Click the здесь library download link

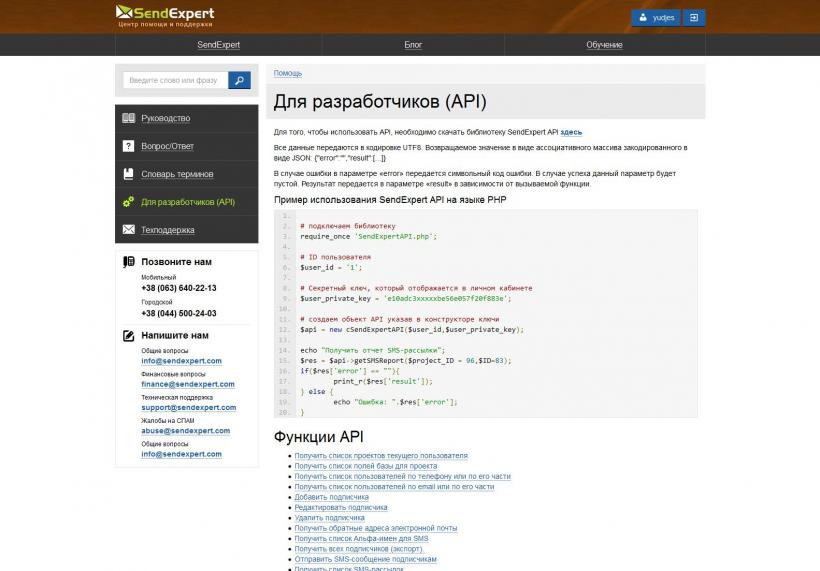571,132
